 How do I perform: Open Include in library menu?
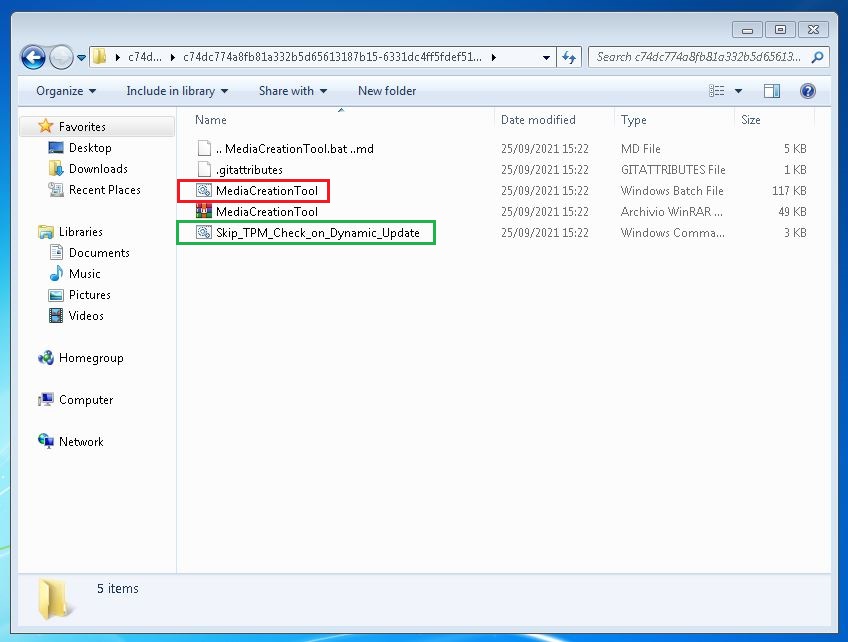tap(177, 91)
